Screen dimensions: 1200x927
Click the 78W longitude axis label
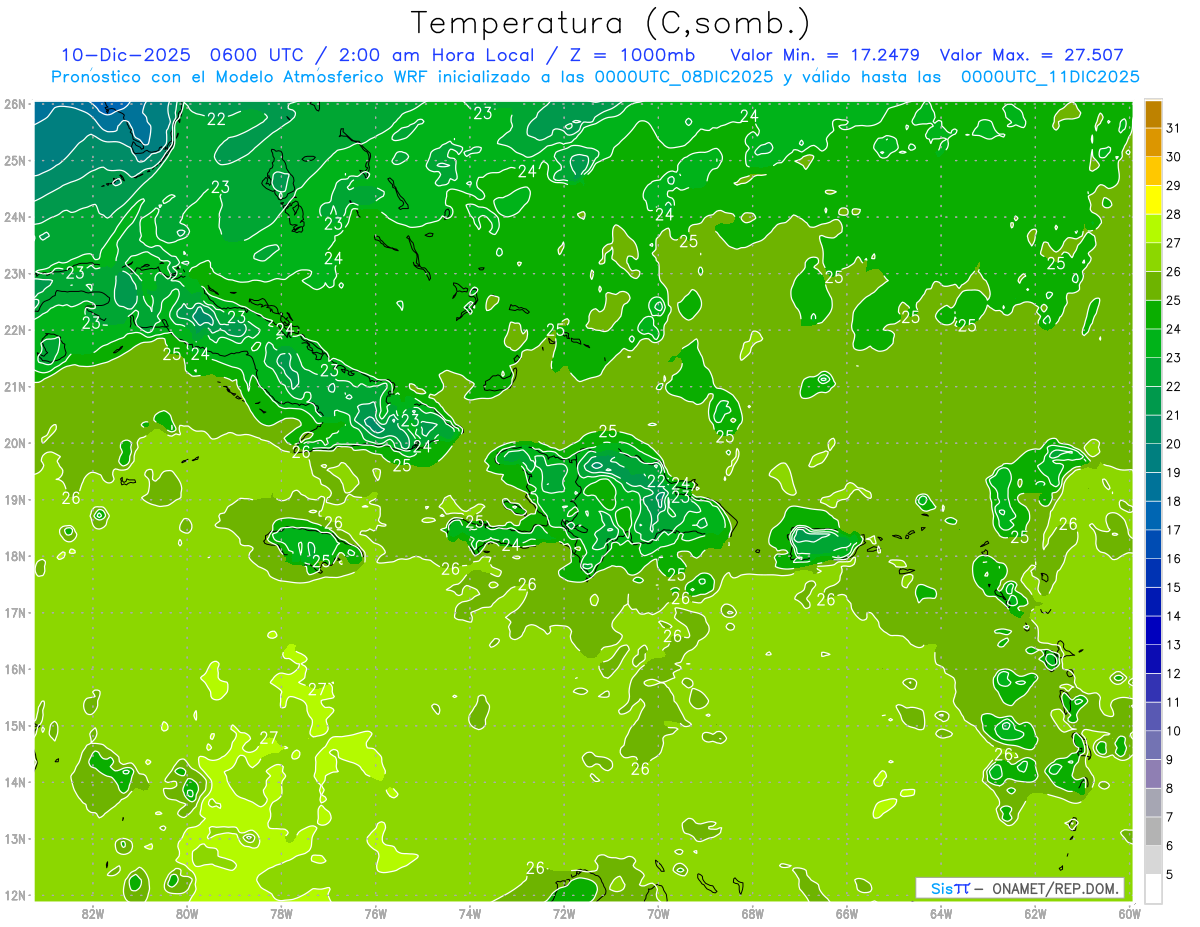point(281,913)
